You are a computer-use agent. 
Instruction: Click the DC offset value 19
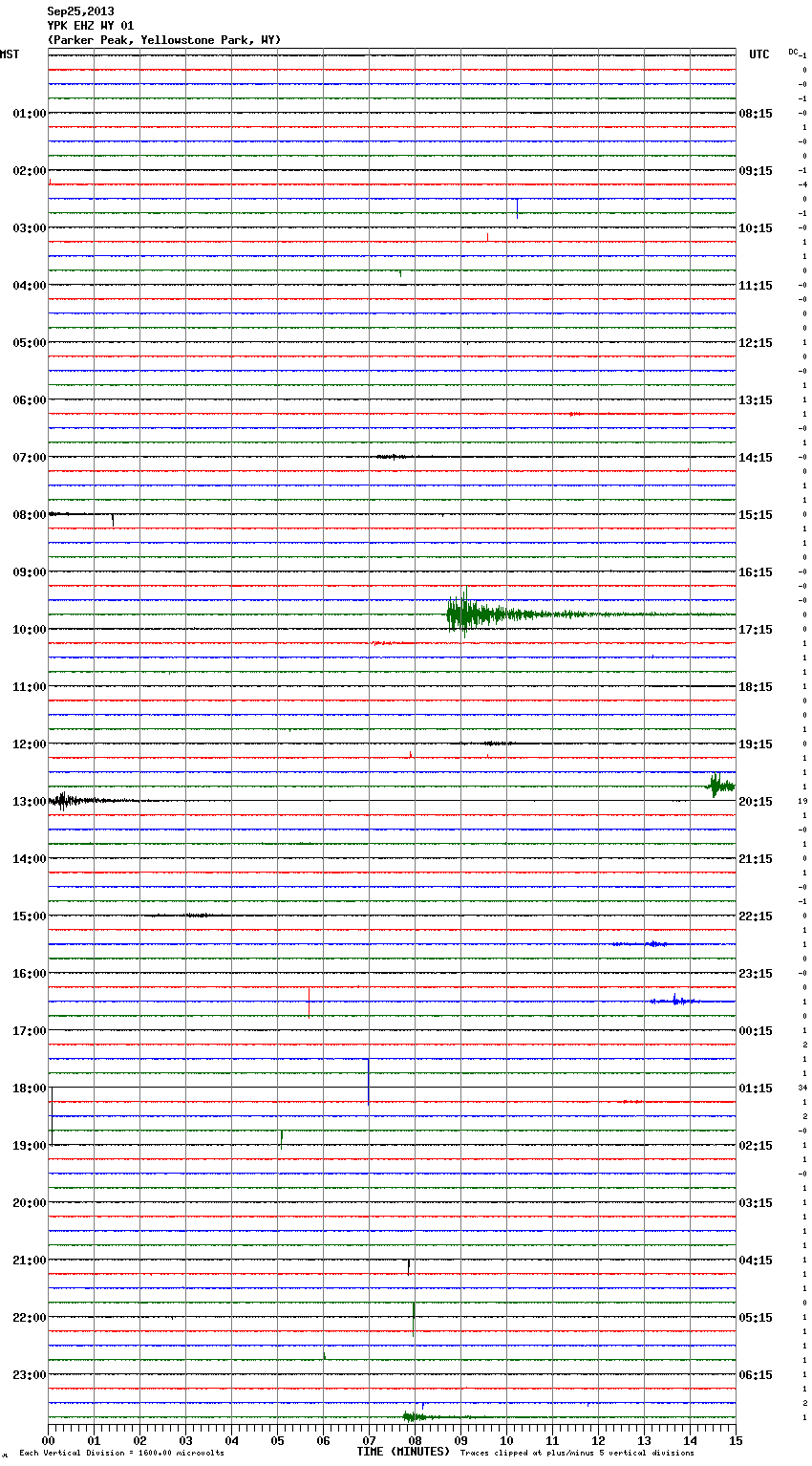click(803, 801)
